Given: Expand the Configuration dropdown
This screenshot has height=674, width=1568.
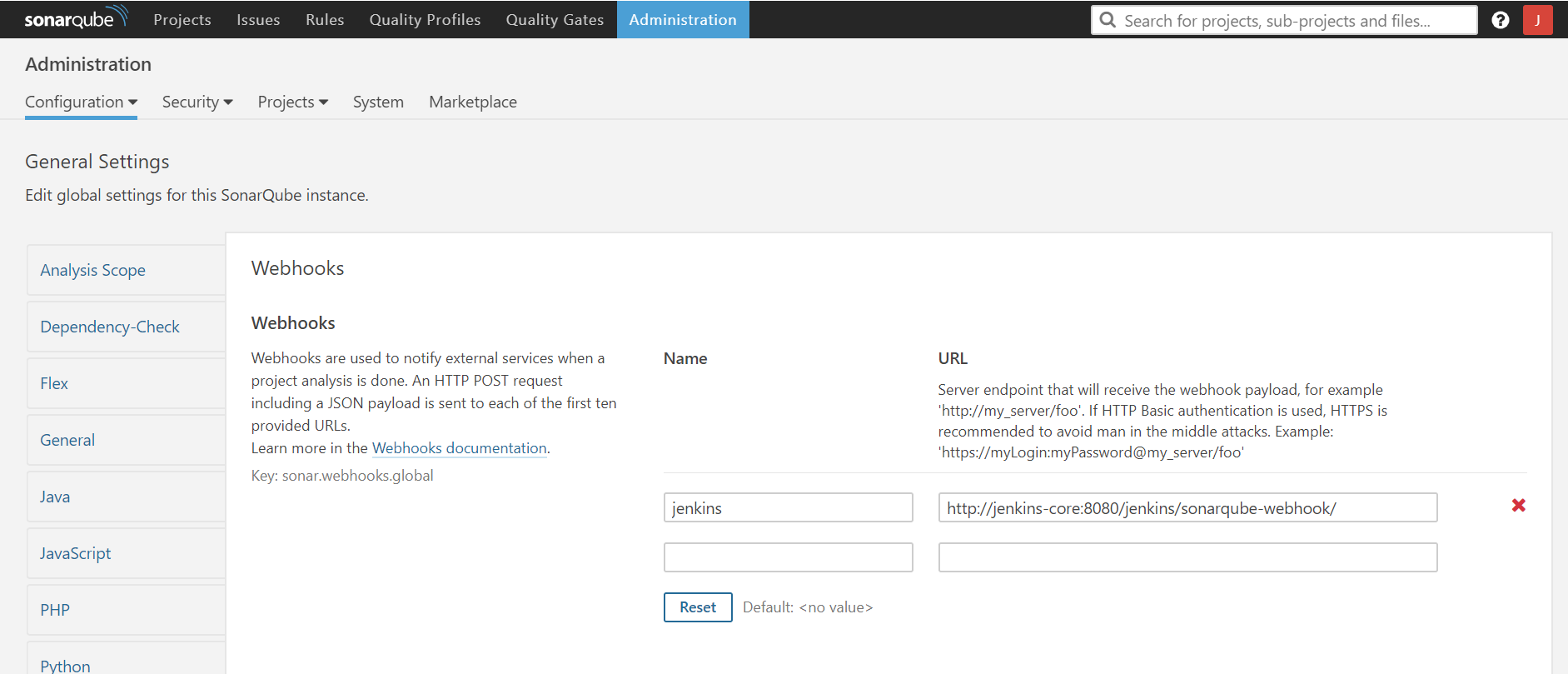Looking at the screenshot, I should (81, 102).
